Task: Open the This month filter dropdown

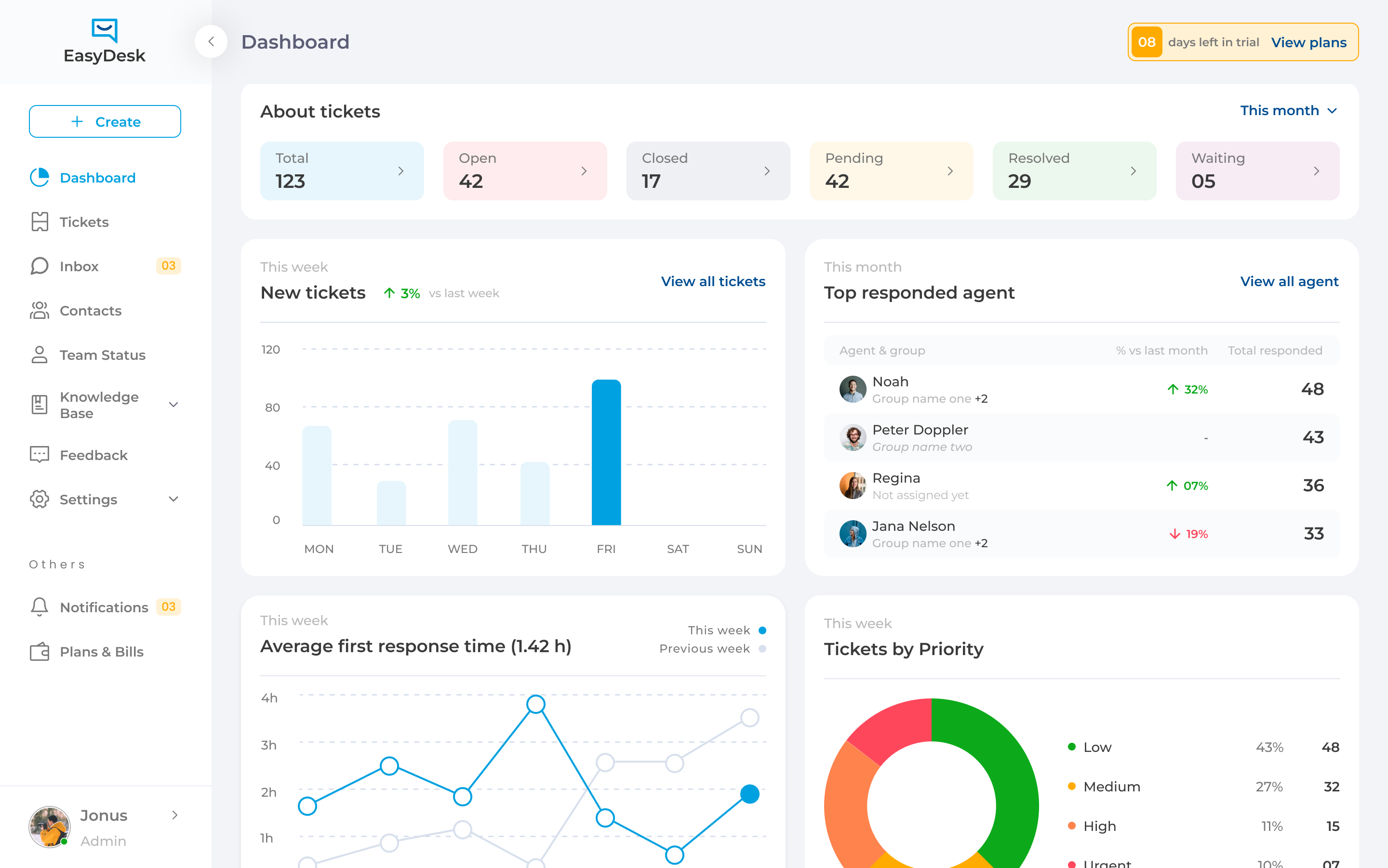Action: tap(1289, 110)
